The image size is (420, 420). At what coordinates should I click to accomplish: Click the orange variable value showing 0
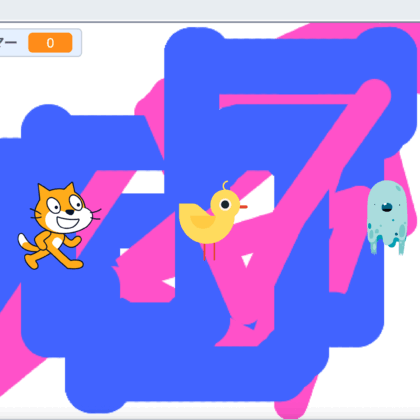click(x=50, y=43)
